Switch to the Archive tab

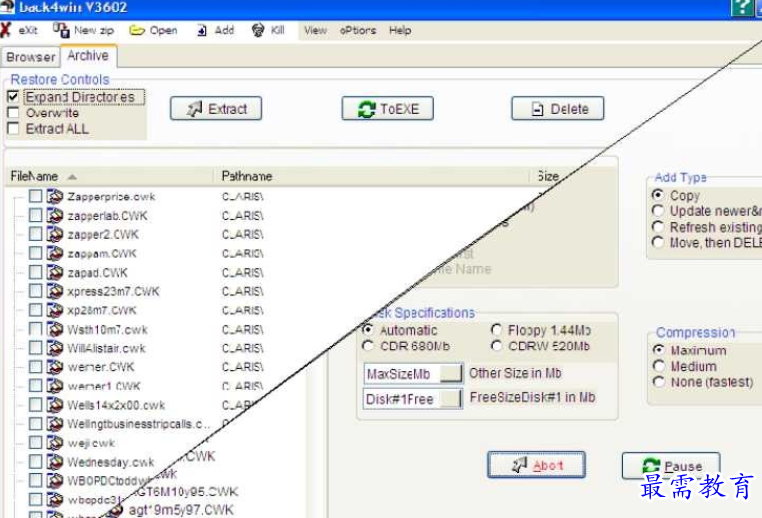tap(88, 55)
